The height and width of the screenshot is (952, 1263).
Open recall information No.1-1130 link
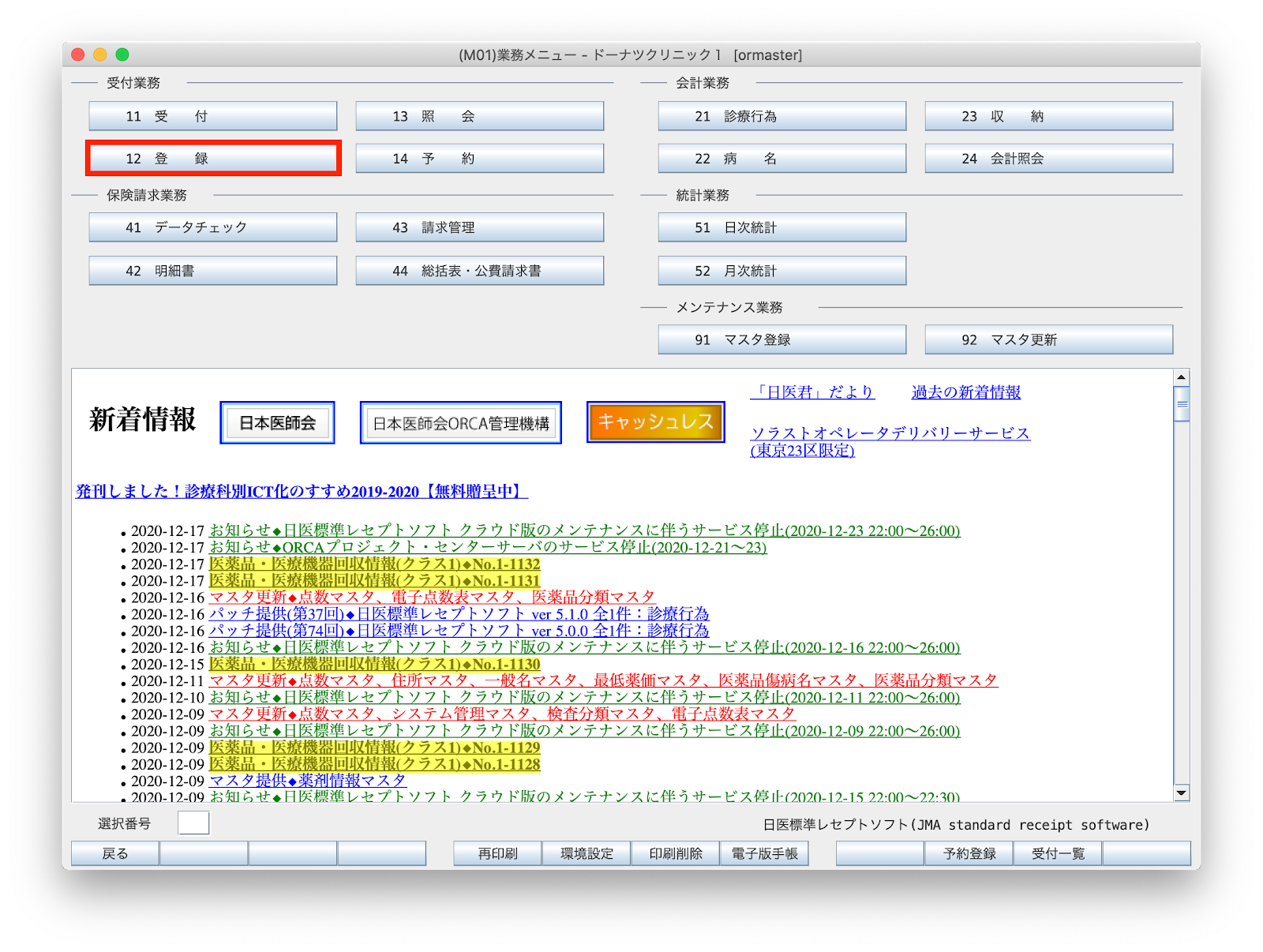point(374,664)
